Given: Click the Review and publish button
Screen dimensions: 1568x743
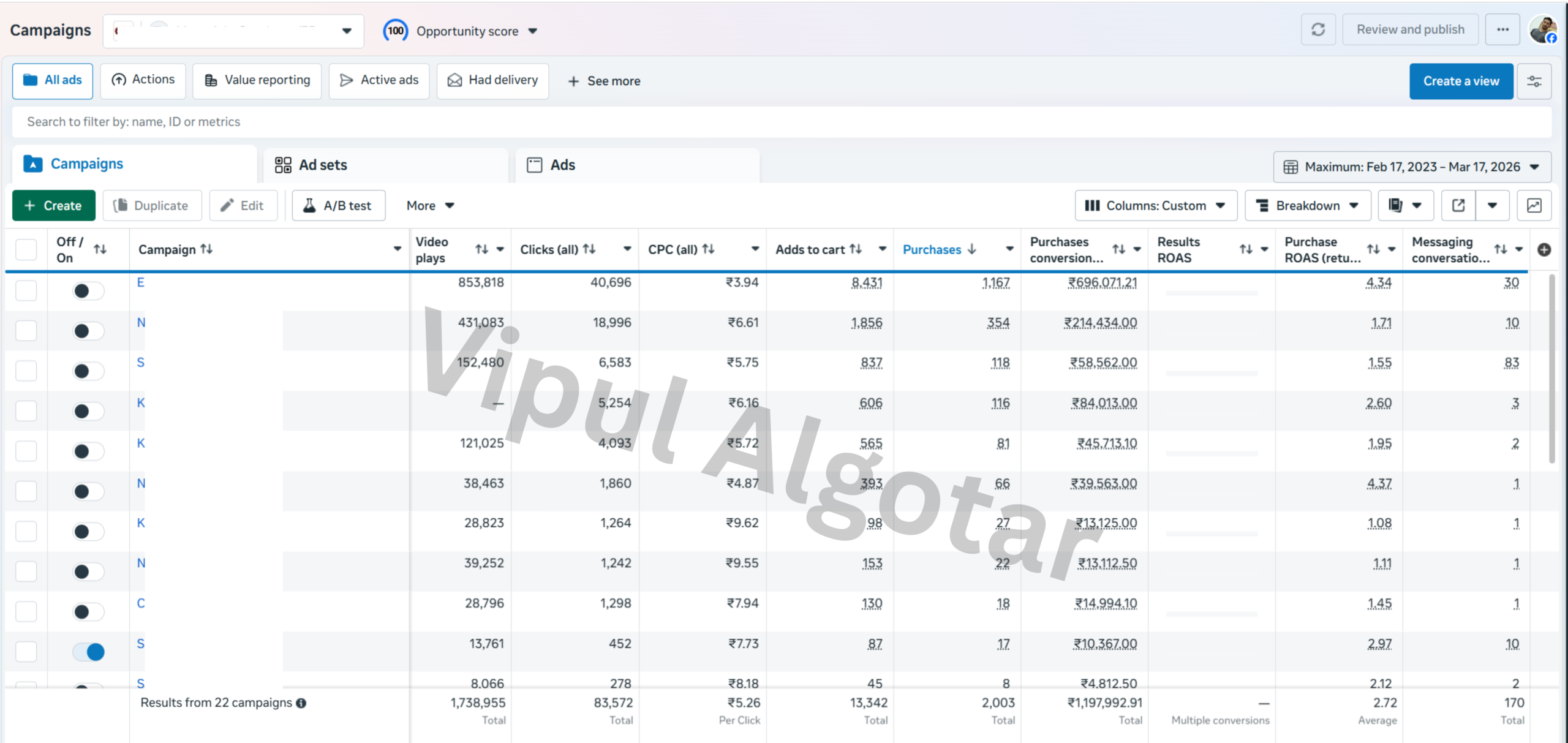Looking at the screenshot, I should [1410, 29].
